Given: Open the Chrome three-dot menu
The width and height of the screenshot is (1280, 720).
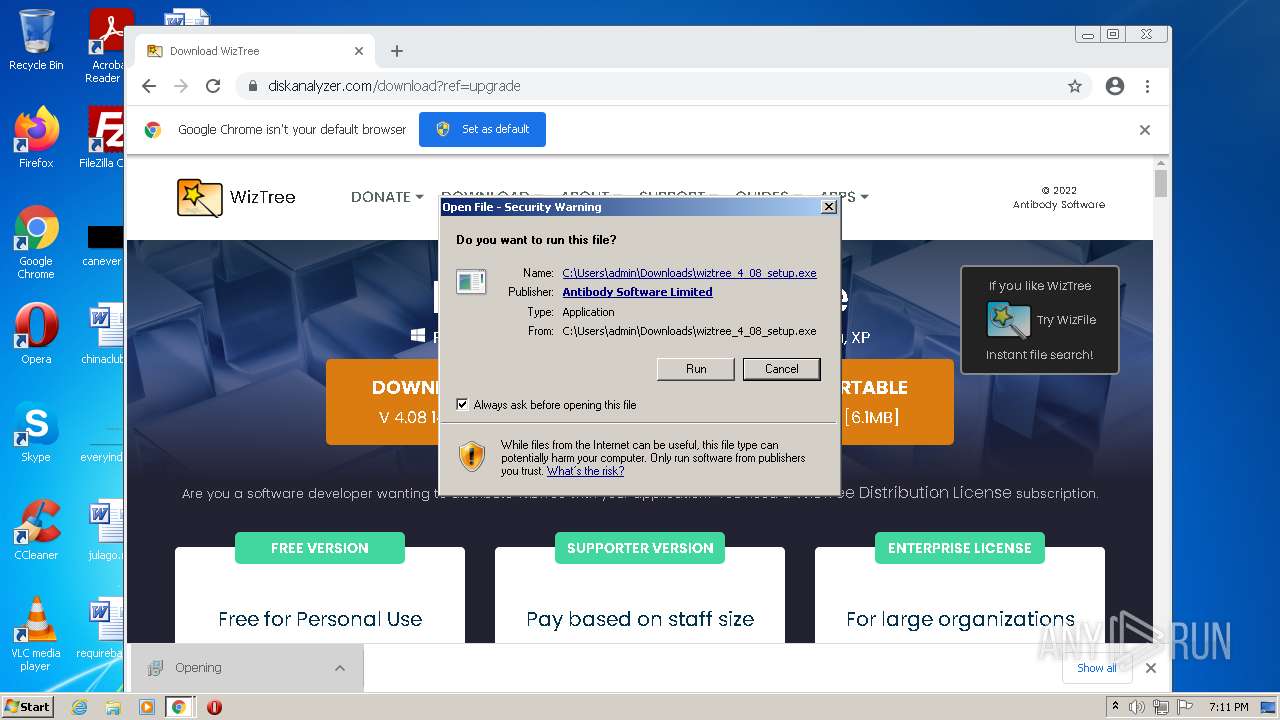Looking at the screenshot, I should click(1148, 86).
